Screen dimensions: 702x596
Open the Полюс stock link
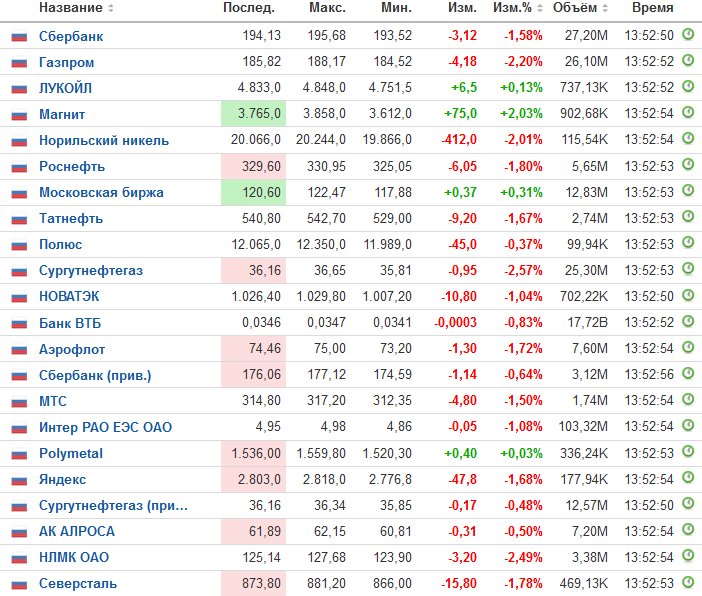(x=60, y=244)
